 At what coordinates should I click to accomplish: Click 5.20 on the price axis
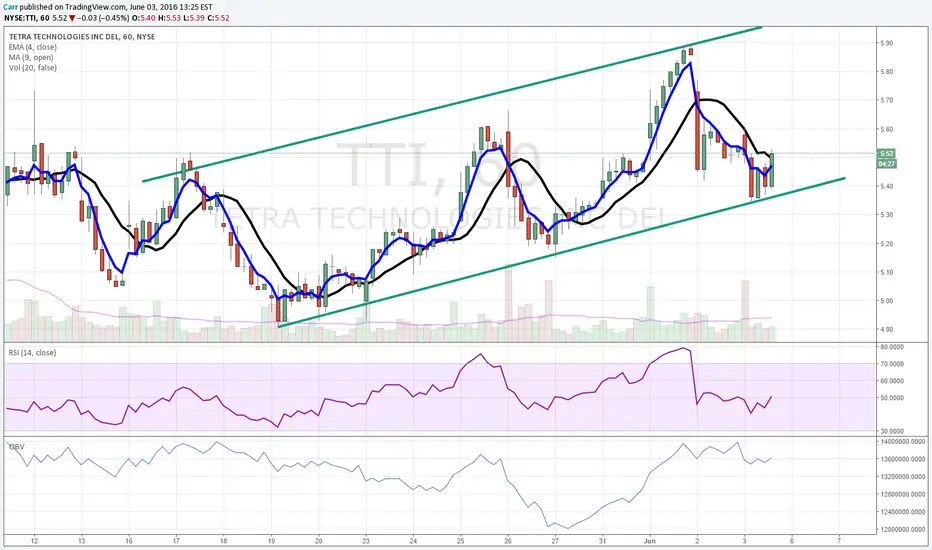click(886, 244)
